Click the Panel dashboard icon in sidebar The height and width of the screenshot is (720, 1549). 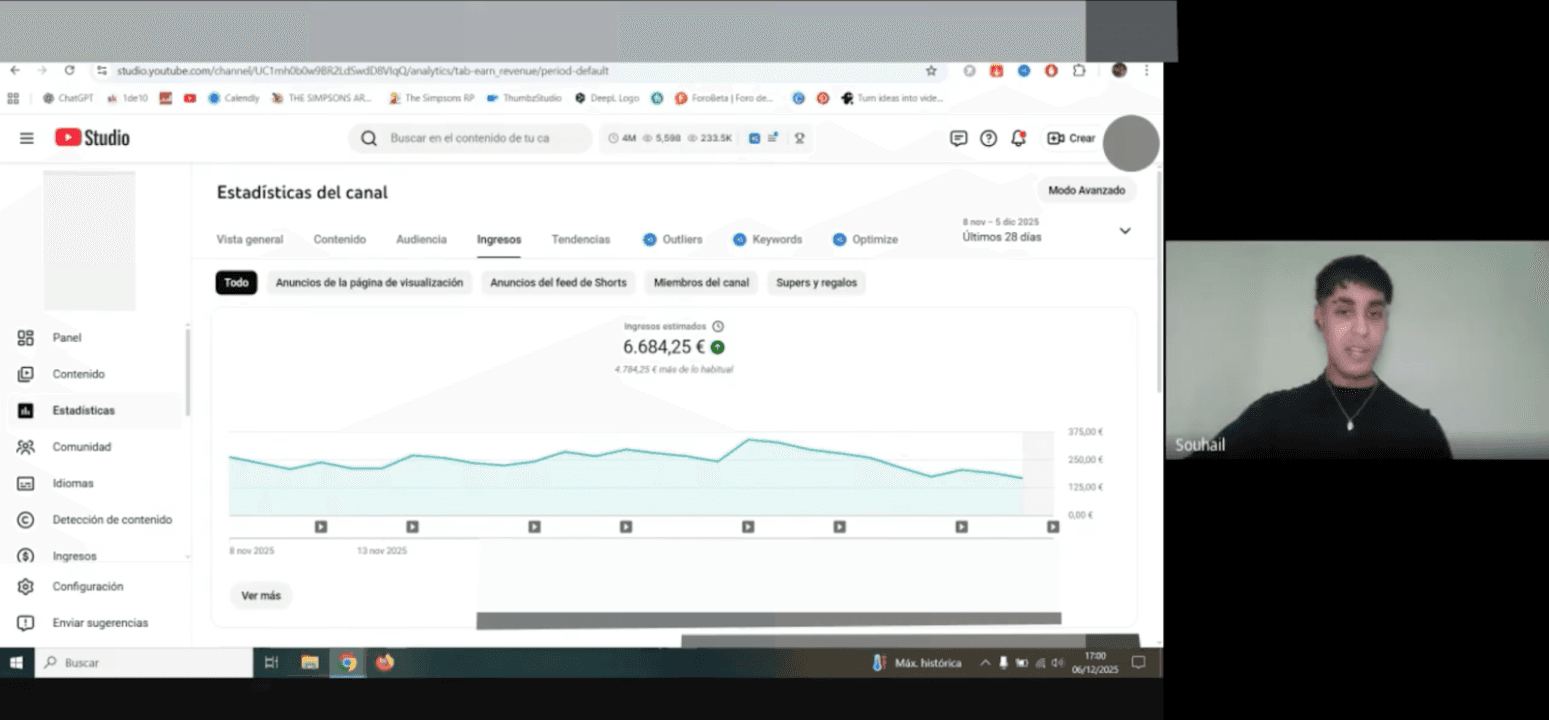click(26, 338)
